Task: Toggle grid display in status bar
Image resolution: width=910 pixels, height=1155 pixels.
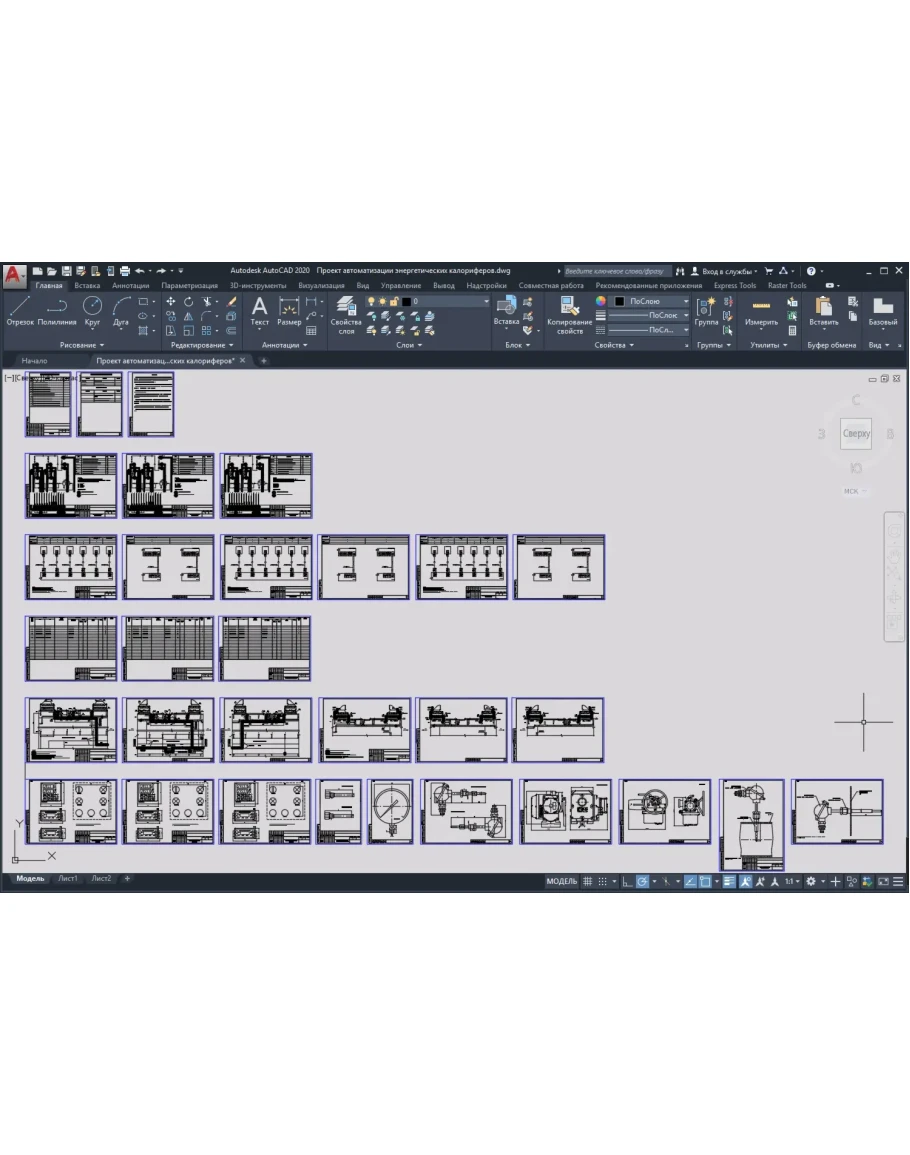Action: tap(588, 881)
